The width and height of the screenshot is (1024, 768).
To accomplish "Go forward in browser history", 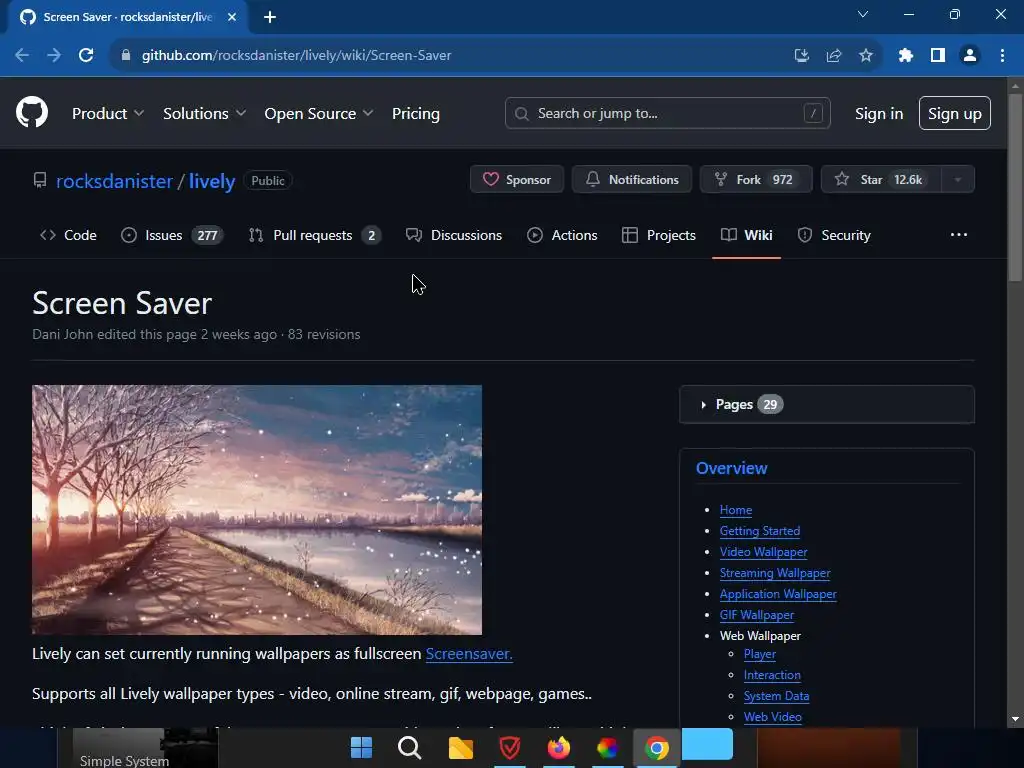I will [54, 56].
